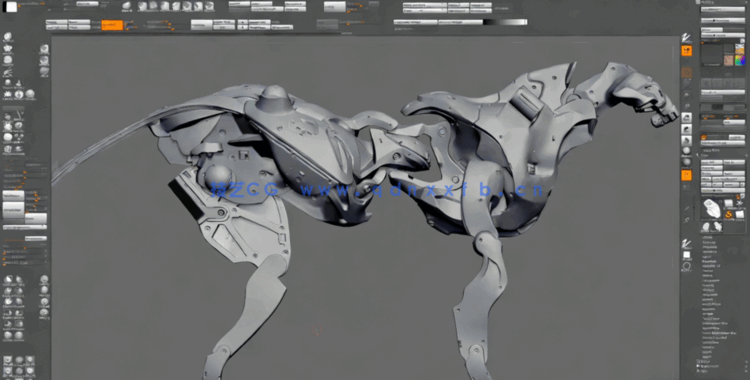Click the single labeled brush icon left of the head icons
The height and width of the screenshot is (380, 750).
point(127,7)
